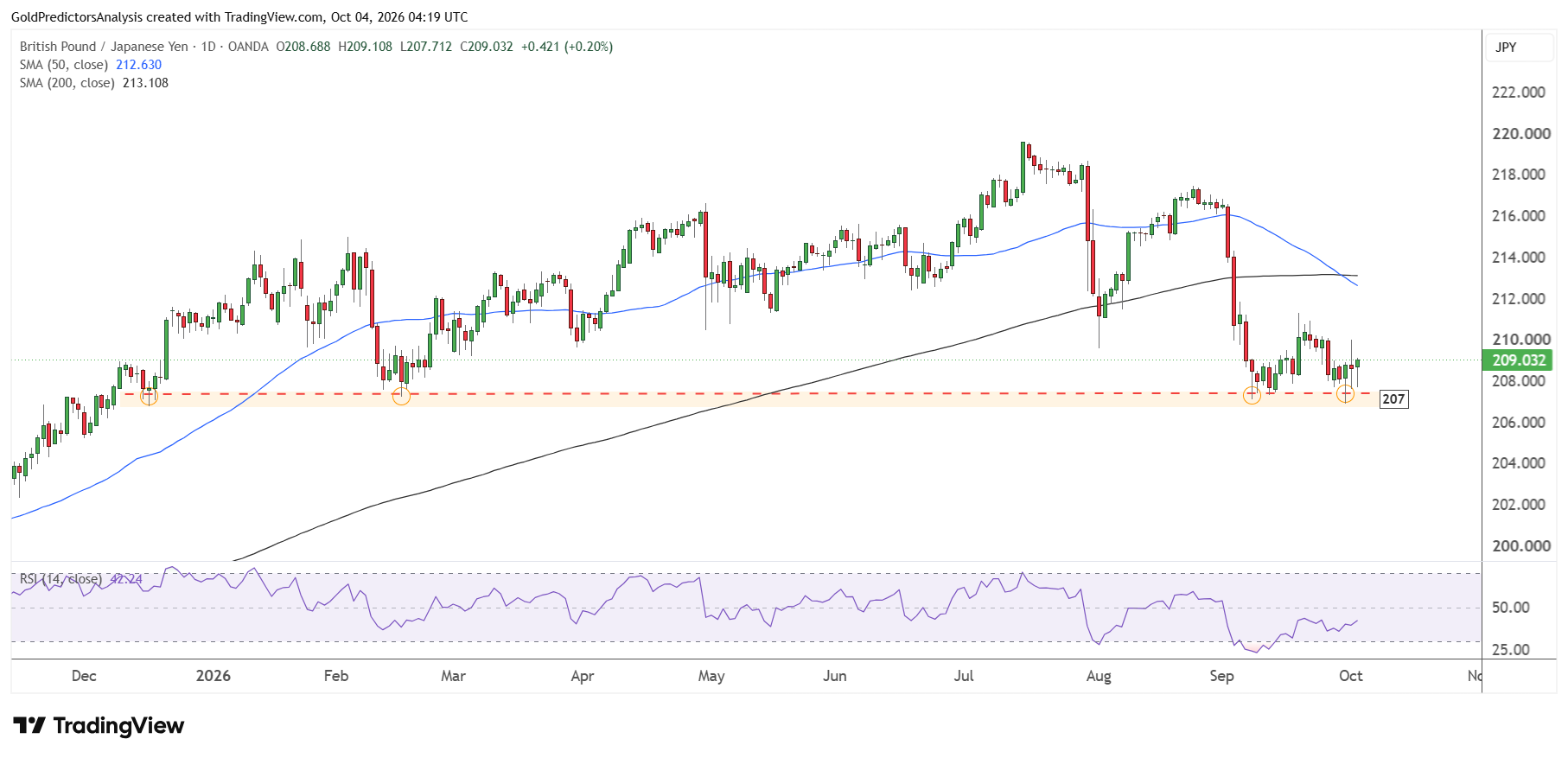The width and height of the screenshot is (1568, 758).
Task: Click the low value L207.712
Action: [426, 47]
